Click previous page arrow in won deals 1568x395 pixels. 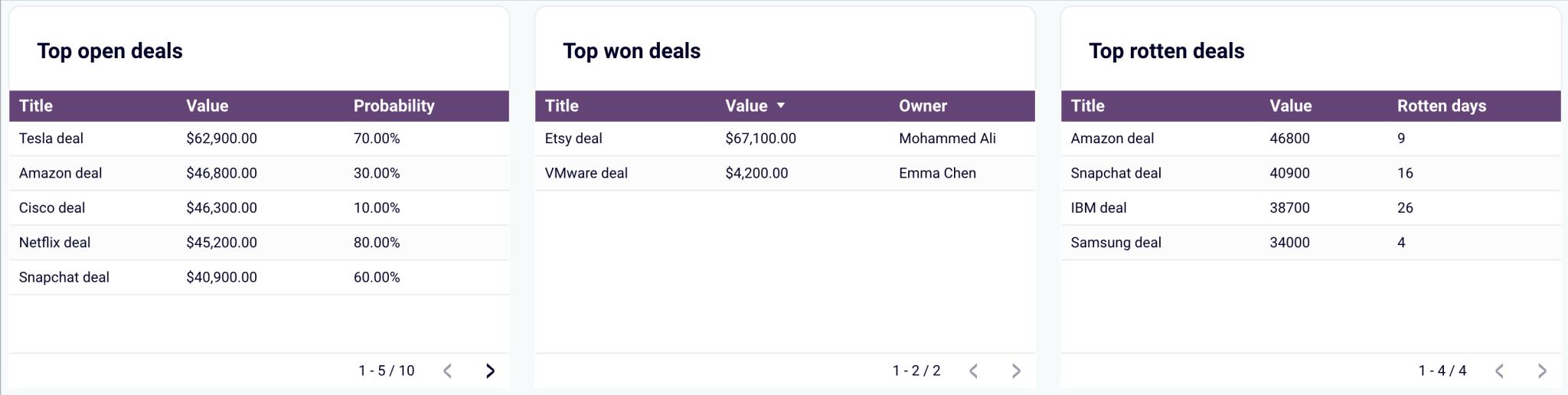(x=974, y=371)
